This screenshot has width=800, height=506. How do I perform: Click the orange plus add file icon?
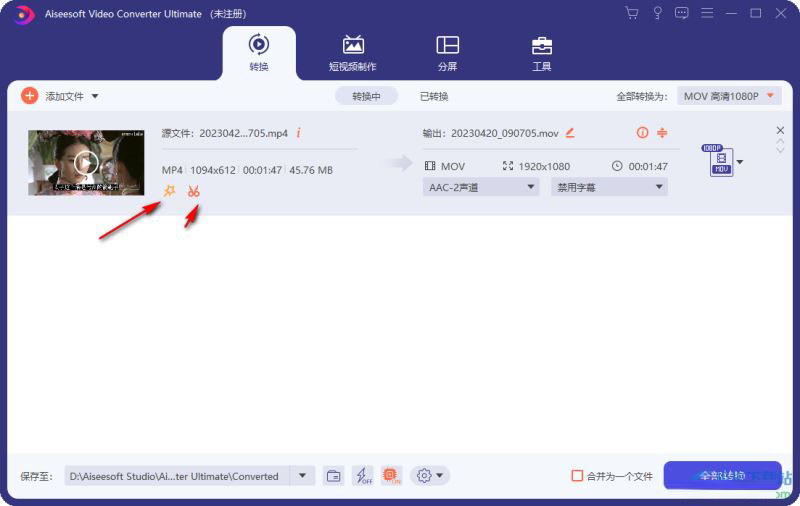click(x=30, y=95)
